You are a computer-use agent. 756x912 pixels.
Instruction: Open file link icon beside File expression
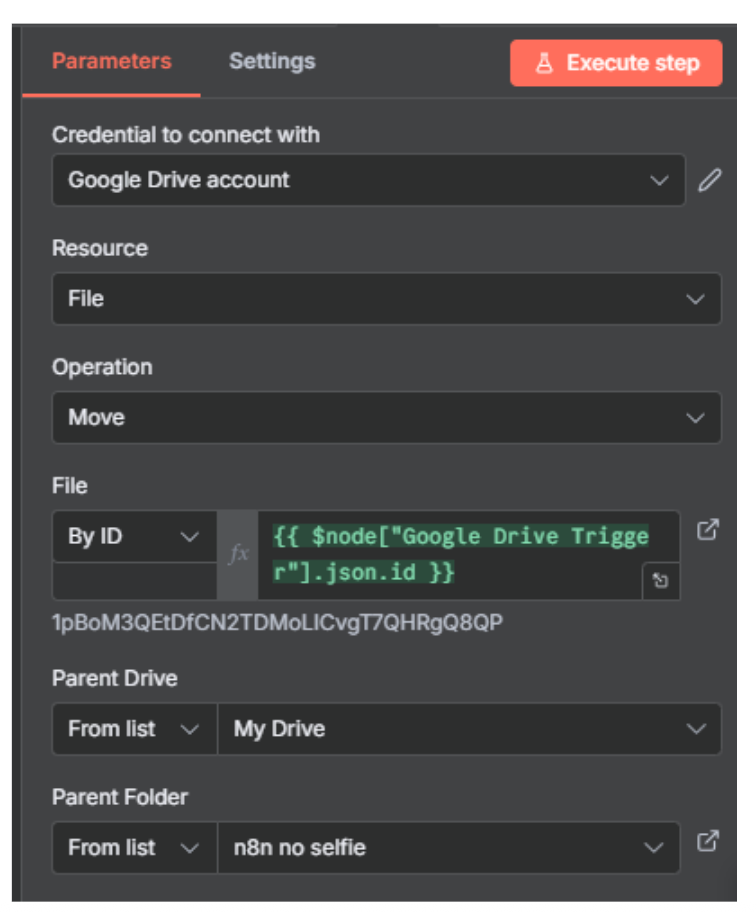click(x=708, y=529)
